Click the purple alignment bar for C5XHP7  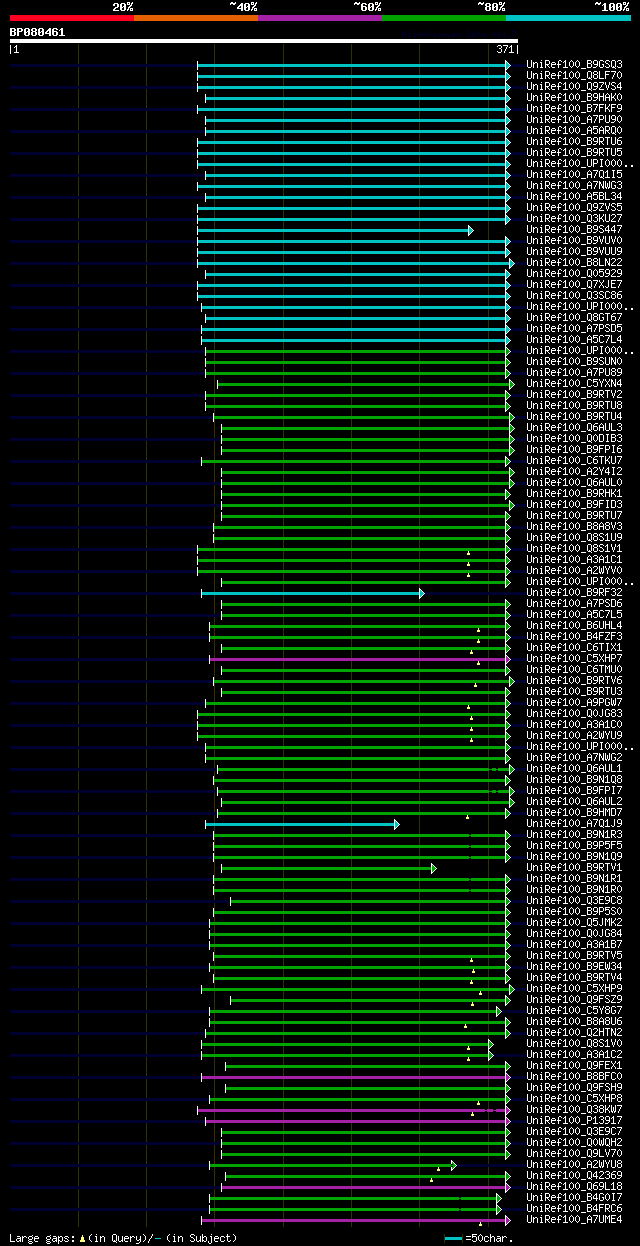point(360,659)
